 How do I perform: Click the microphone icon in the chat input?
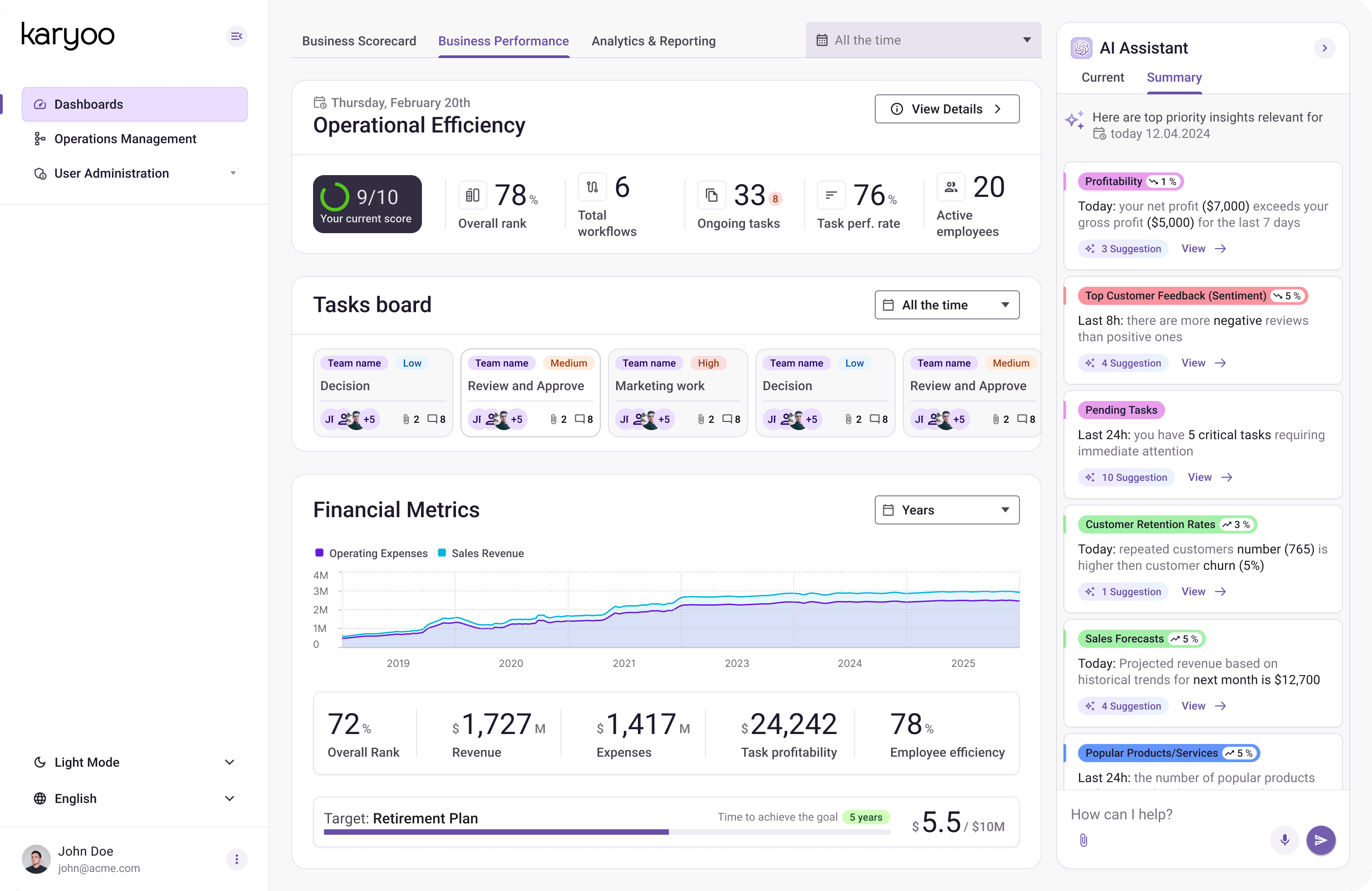click(1284, 840)
